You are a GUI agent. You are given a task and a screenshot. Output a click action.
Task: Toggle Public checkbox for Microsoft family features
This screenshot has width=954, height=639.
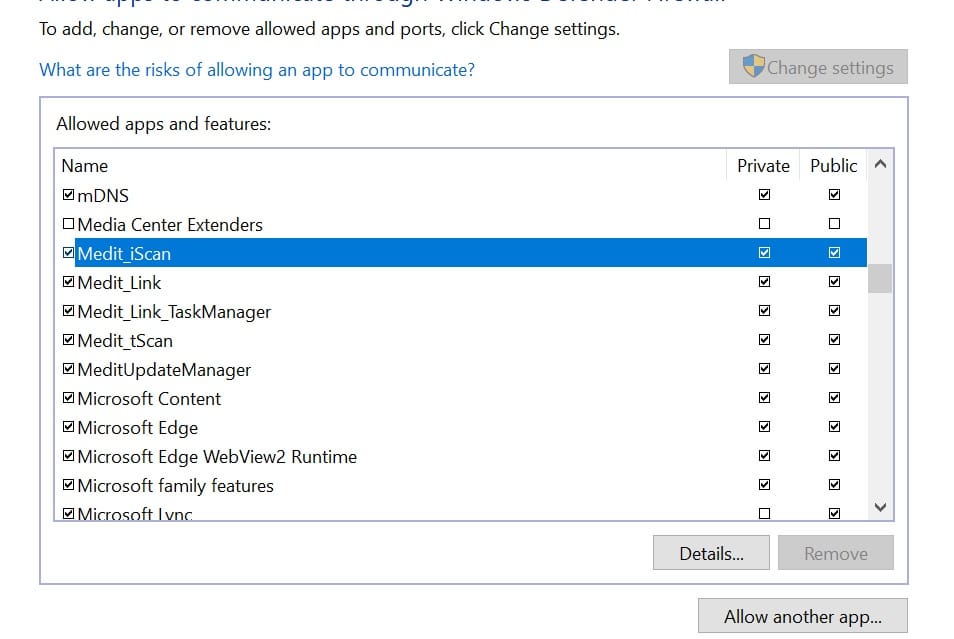point(834,485)
